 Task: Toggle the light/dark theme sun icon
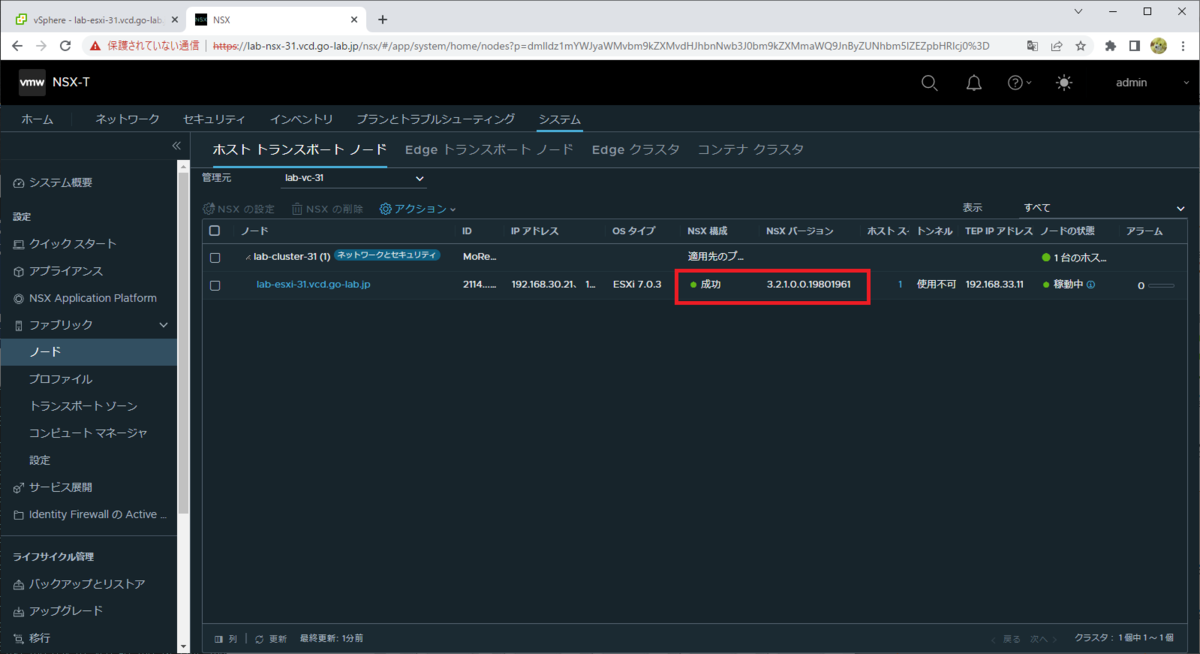click(x=1064, y=83)
